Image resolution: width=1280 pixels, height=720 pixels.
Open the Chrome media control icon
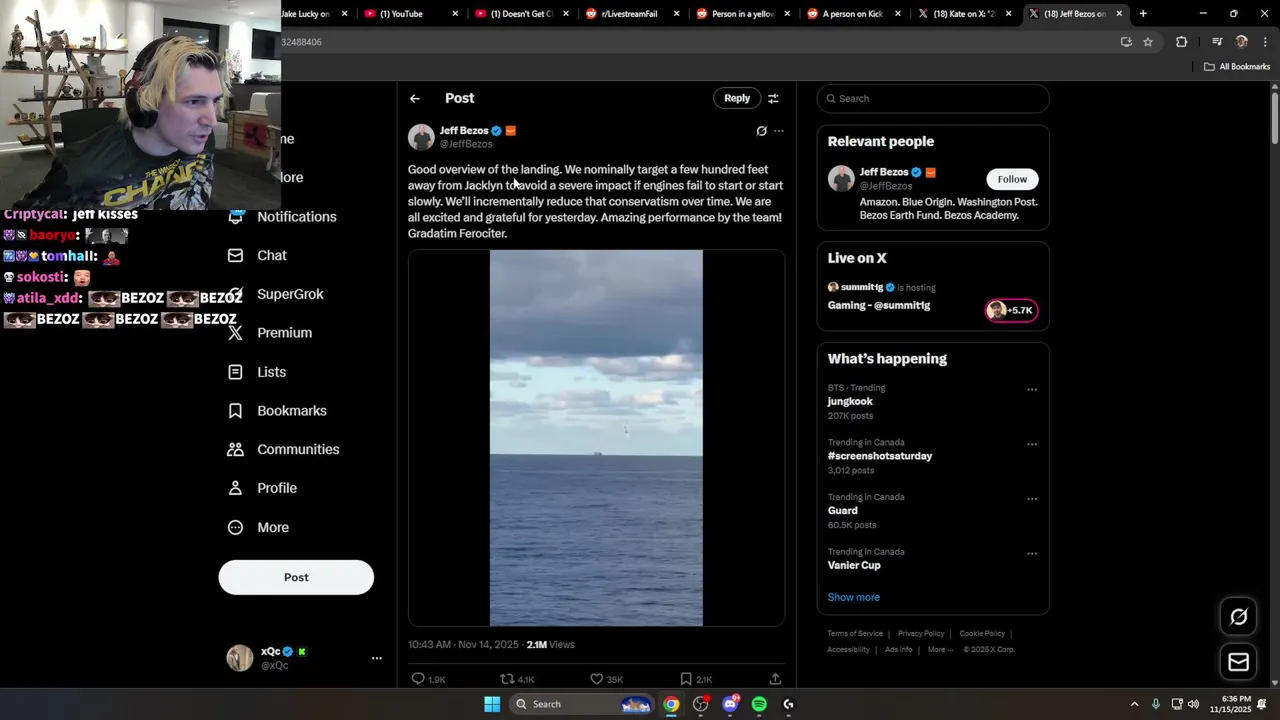(x=1217, y=42)
